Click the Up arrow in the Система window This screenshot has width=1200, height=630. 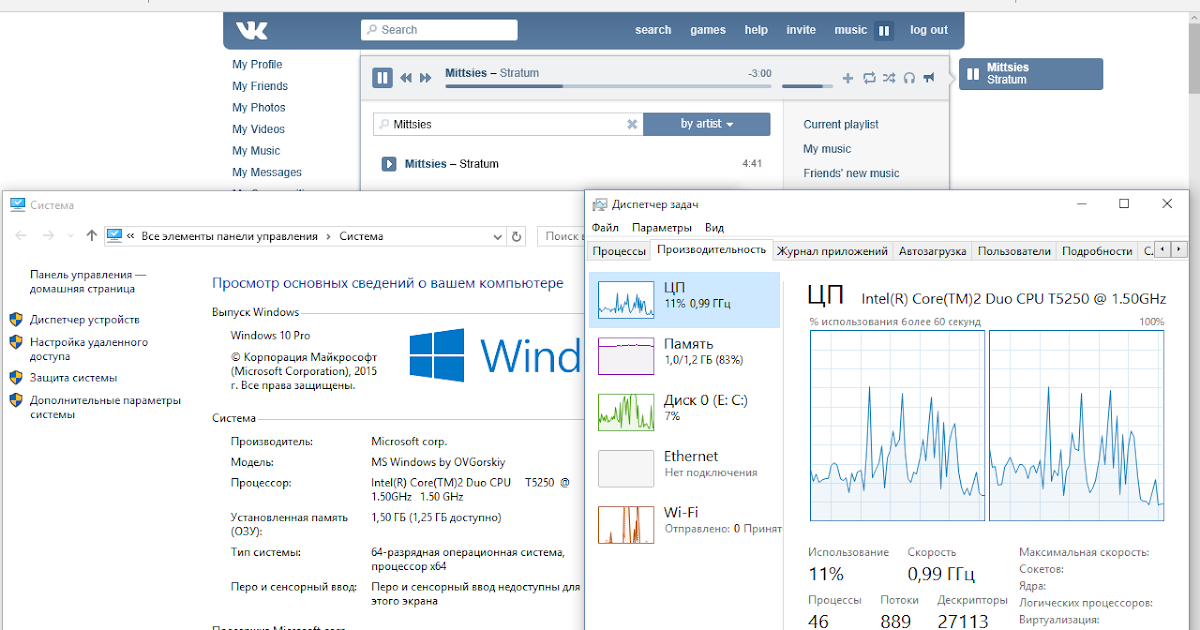coord(92,236)
